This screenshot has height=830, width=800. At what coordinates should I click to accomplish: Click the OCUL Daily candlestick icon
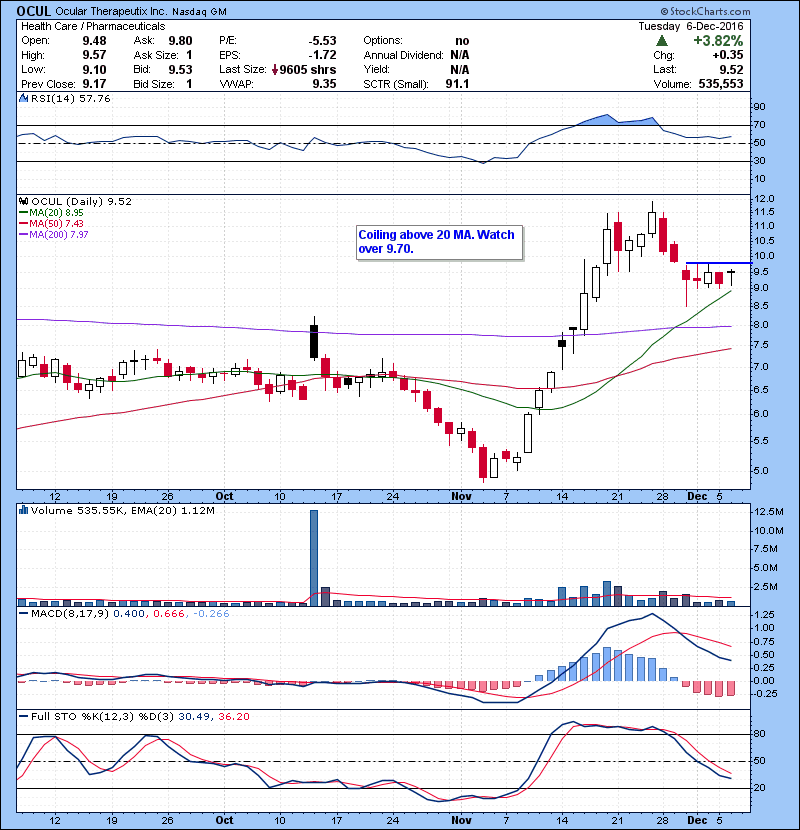click(x=23, y=202)
